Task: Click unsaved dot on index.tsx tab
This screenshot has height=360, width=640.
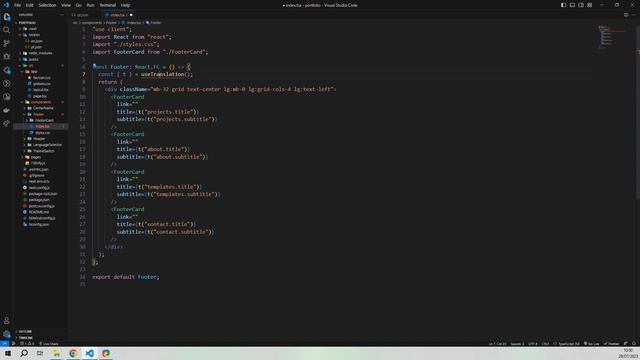Action: point(131,15)
